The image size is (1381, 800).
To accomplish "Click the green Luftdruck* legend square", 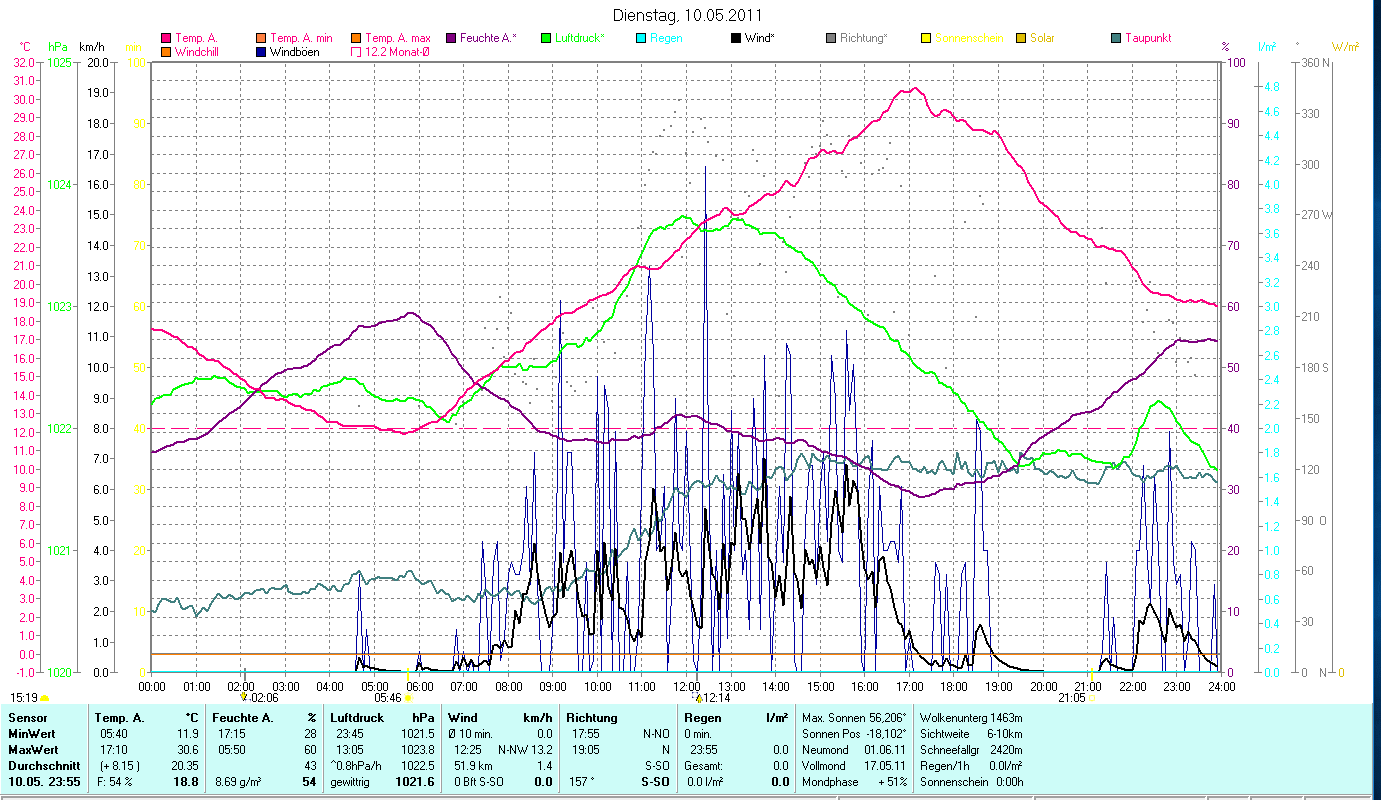I will 546,38.
